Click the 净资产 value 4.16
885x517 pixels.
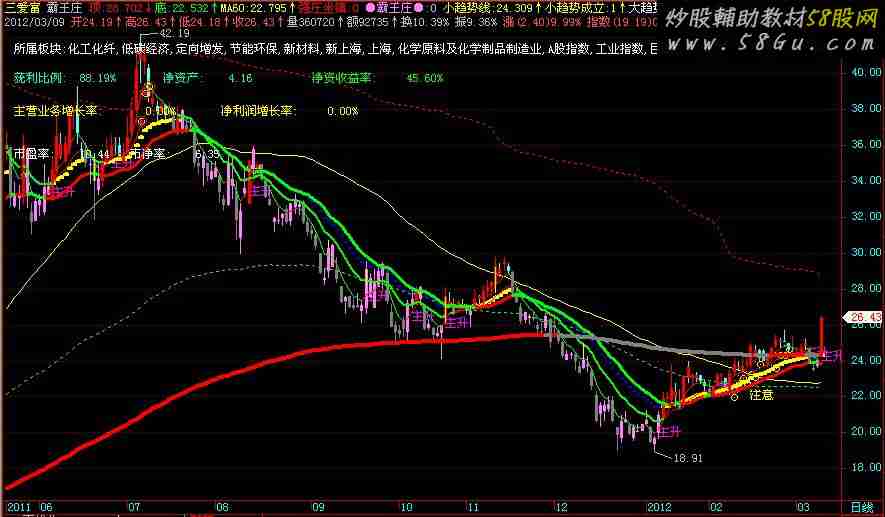[x=240, y=78]
